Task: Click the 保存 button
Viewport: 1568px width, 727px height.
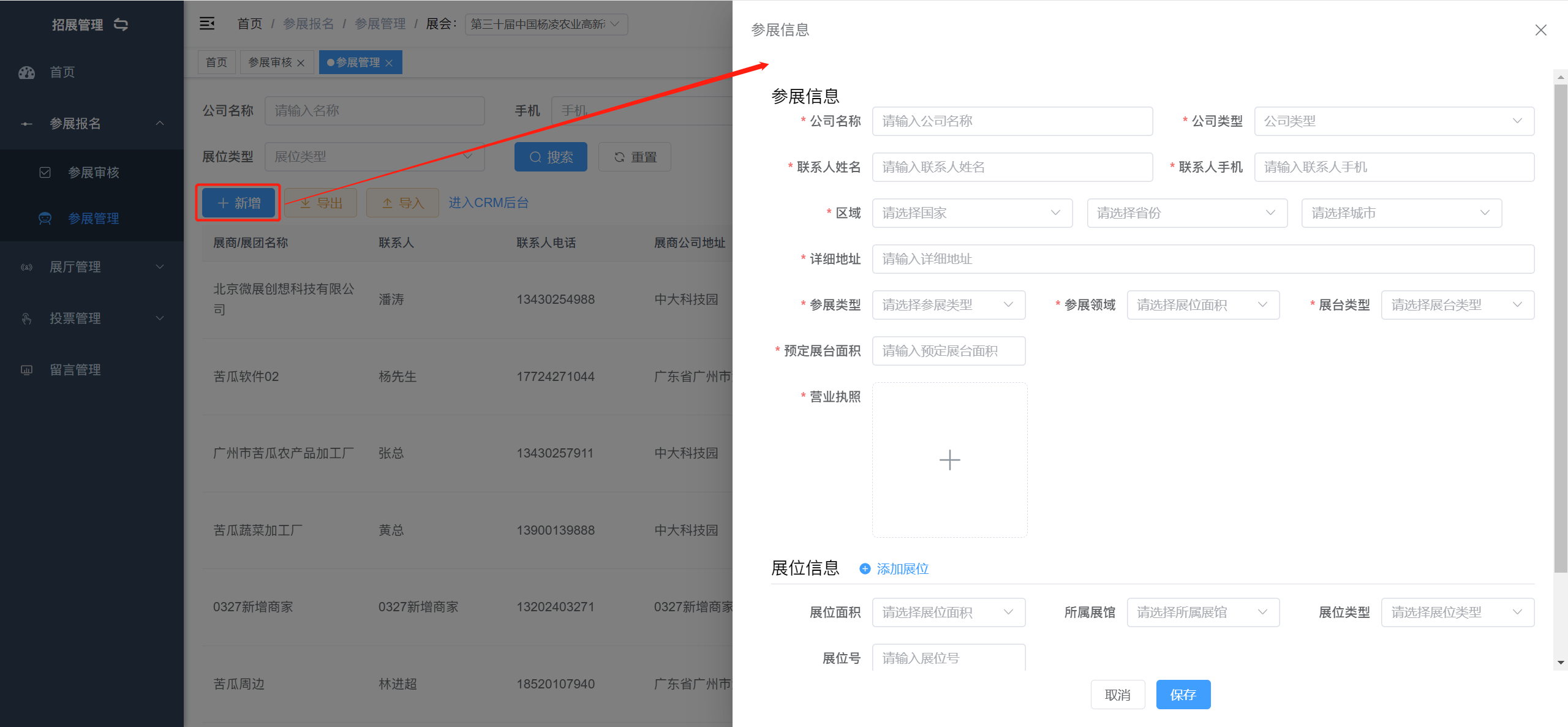Action: pos(1183,695)
